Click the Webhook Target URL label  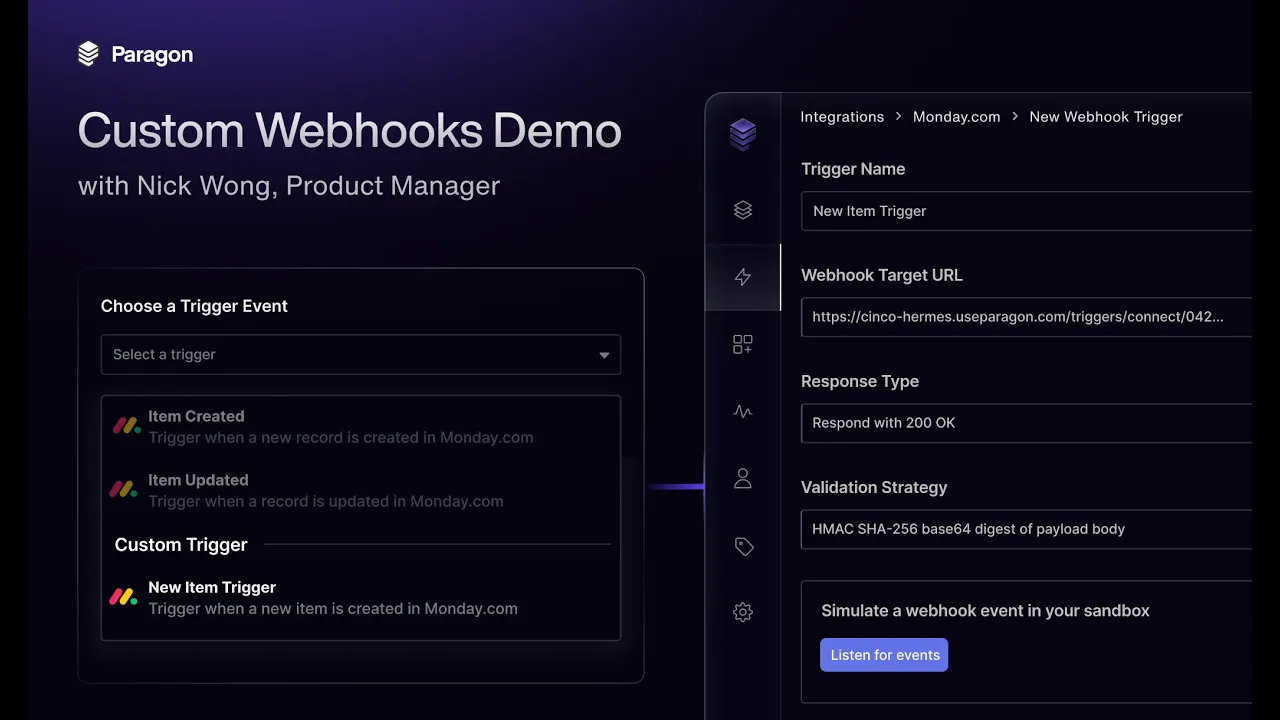click(882, 275)
